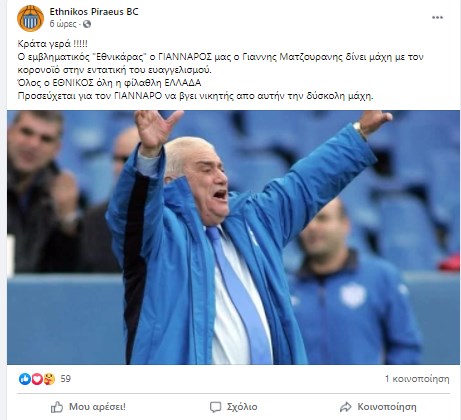Click the comment speech bubble icon

pyautogui.click(x=215, y=407)
